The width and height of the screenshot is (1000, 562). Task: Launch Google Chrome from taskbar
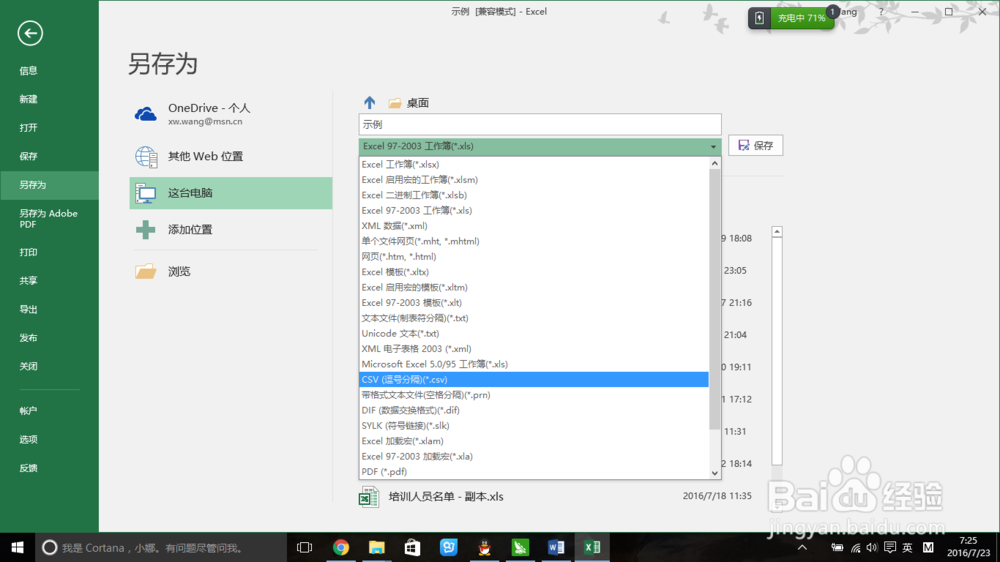[x=341, y=547]
